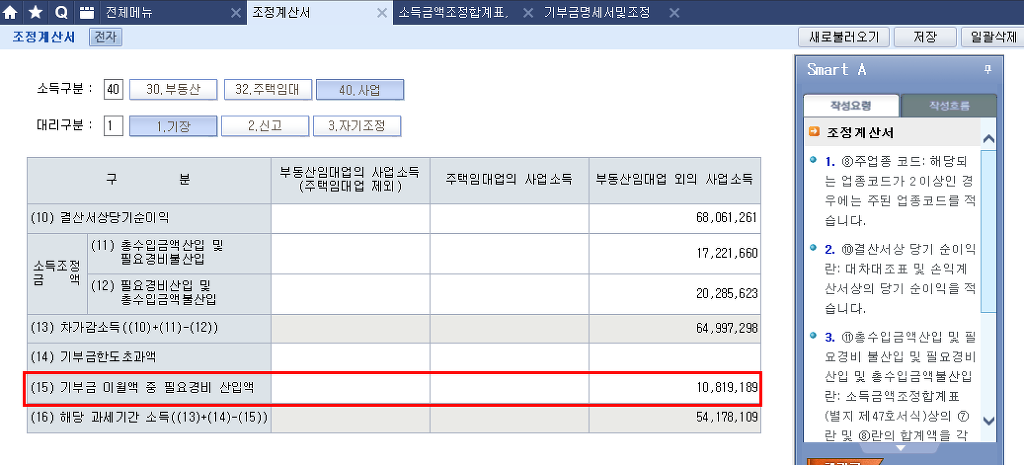Click the Smart A vertical scrollbar thumb
This screenshot has height=465, width=1024.
click(989, 233)
